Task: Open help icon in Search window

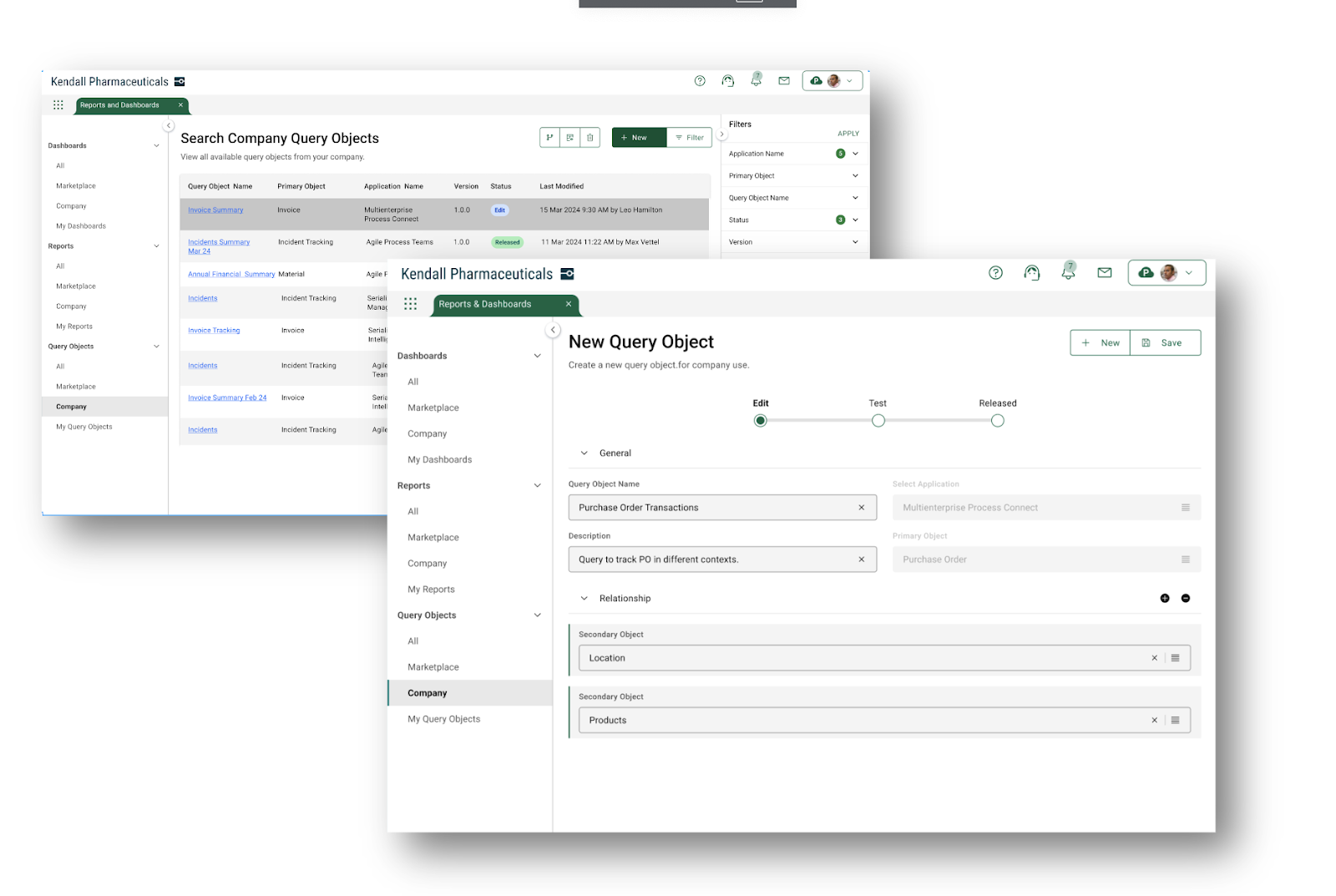Action: pos(700,81)
